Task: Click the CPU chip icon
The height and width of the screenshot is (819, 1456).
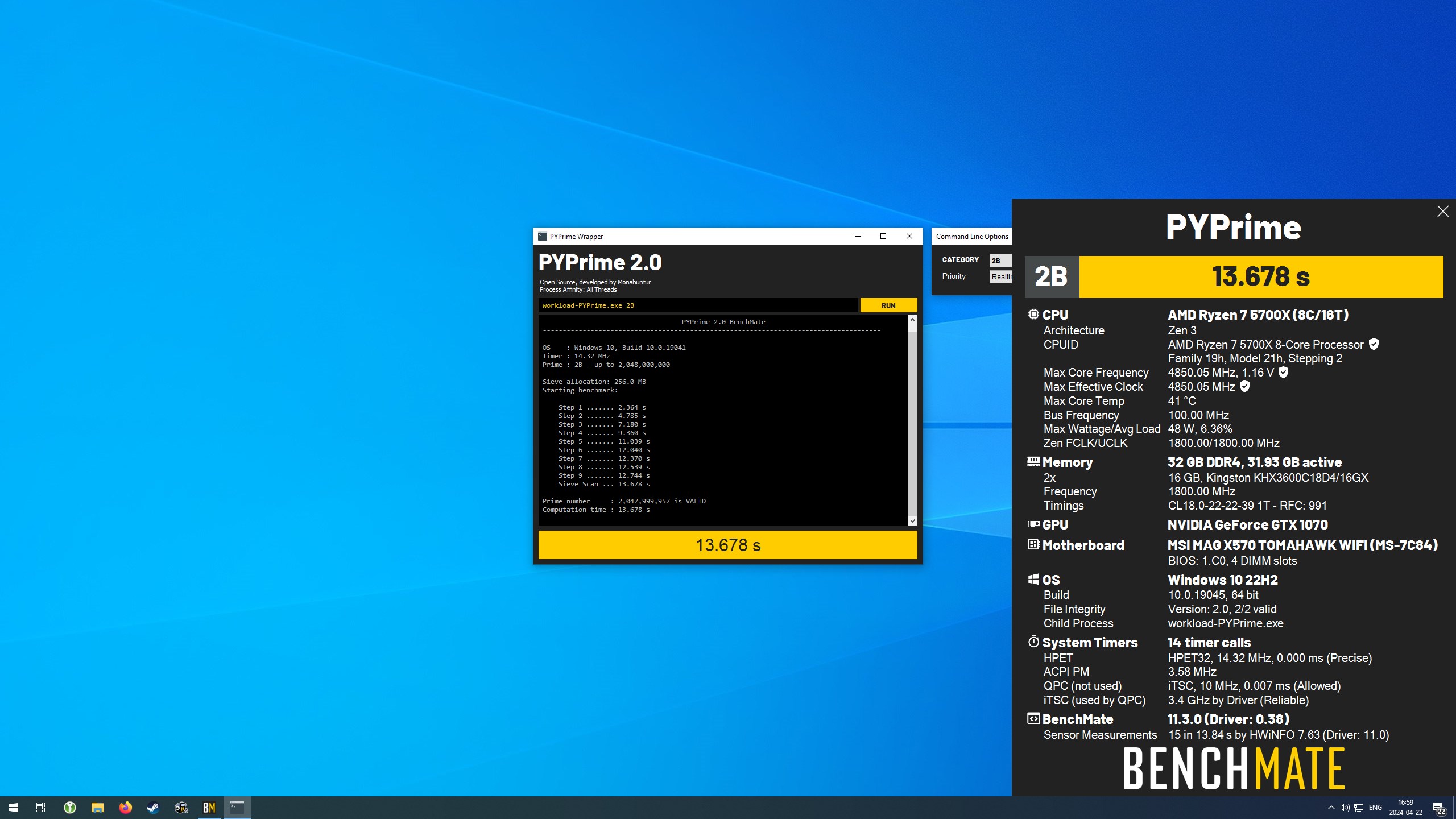Action: pos(1033,314)
